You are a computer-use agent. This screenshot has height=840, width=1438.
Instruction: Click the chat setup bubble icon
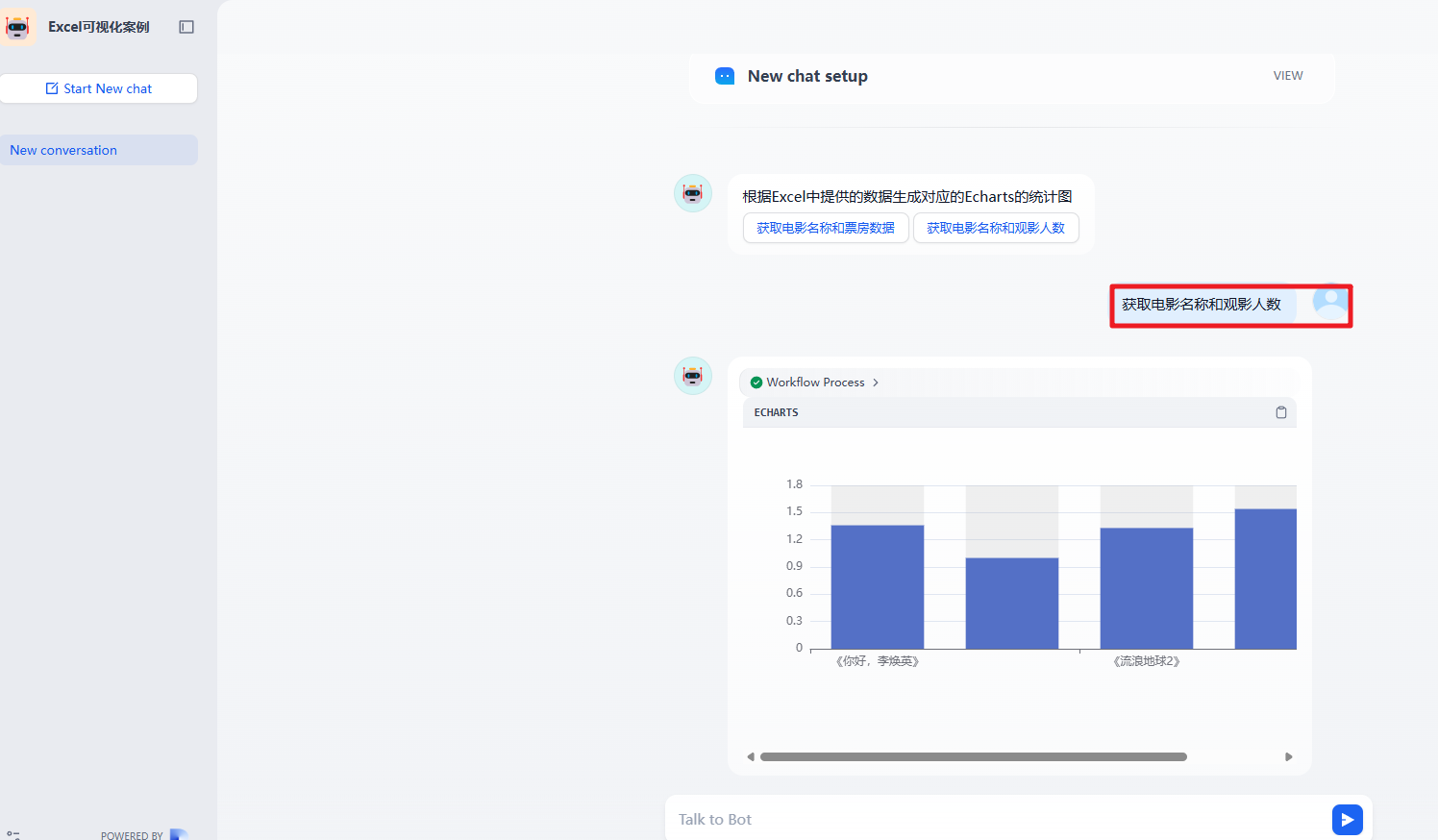[x=725, y=76]
